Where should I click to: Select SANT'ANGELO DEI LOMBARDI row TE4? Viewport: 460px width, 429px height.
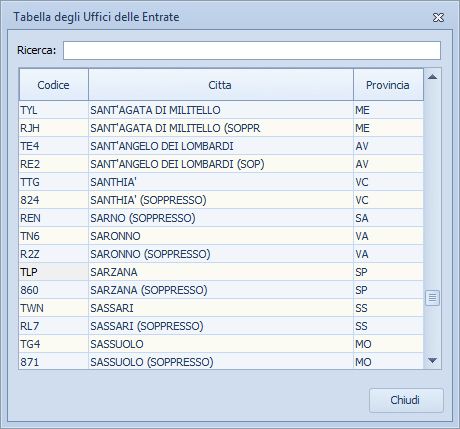pyautogui.click(x=221, y=146)
